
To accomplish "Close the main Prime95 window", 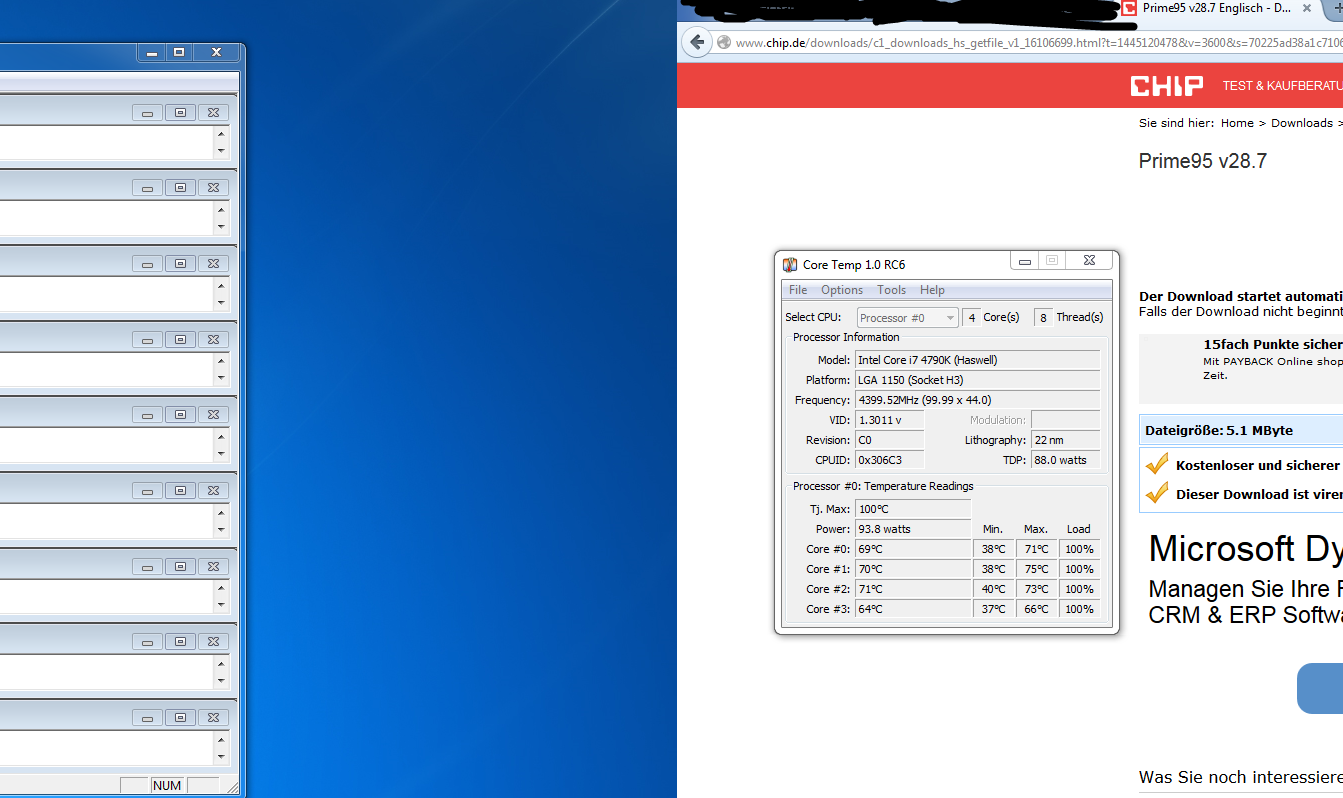I will [216, 52].
